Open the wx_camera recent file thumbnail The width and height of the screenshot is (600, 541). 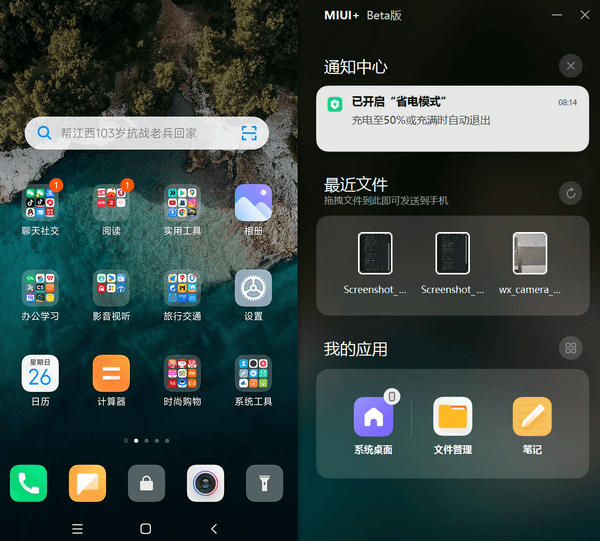click(530, 253)
